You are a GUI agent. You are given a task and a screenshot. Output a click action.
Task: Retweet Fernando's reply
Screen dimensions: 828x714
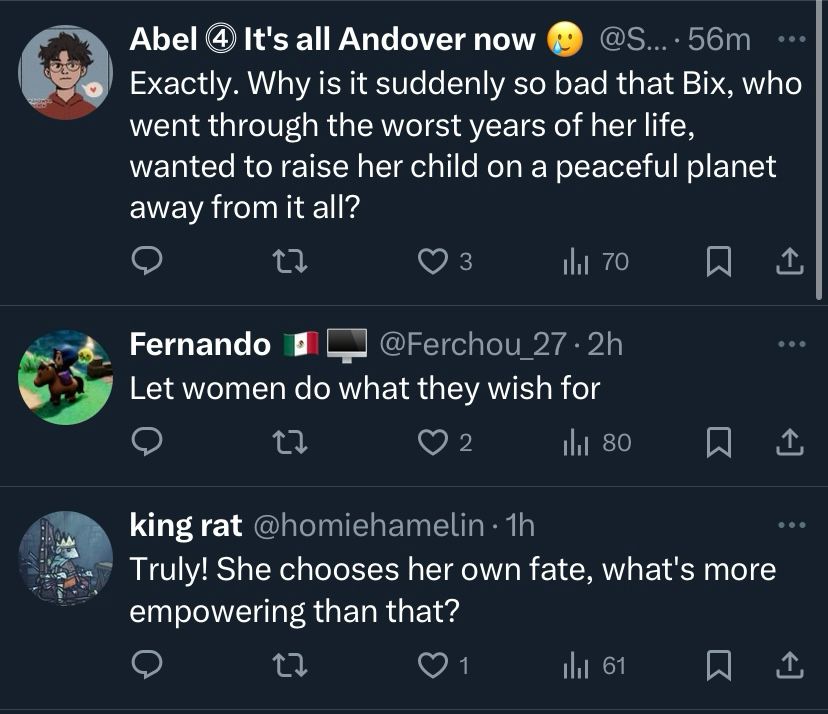[290, 442]
